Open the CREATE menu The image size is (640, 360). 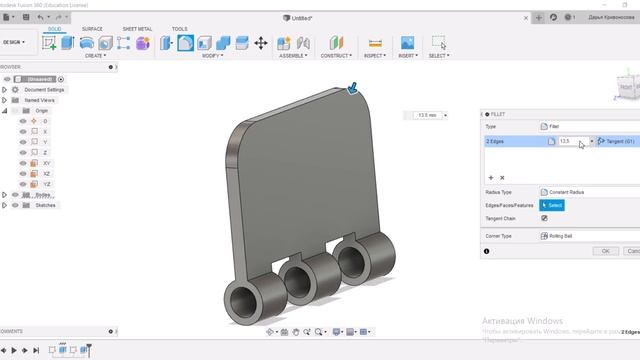[96, 56]
